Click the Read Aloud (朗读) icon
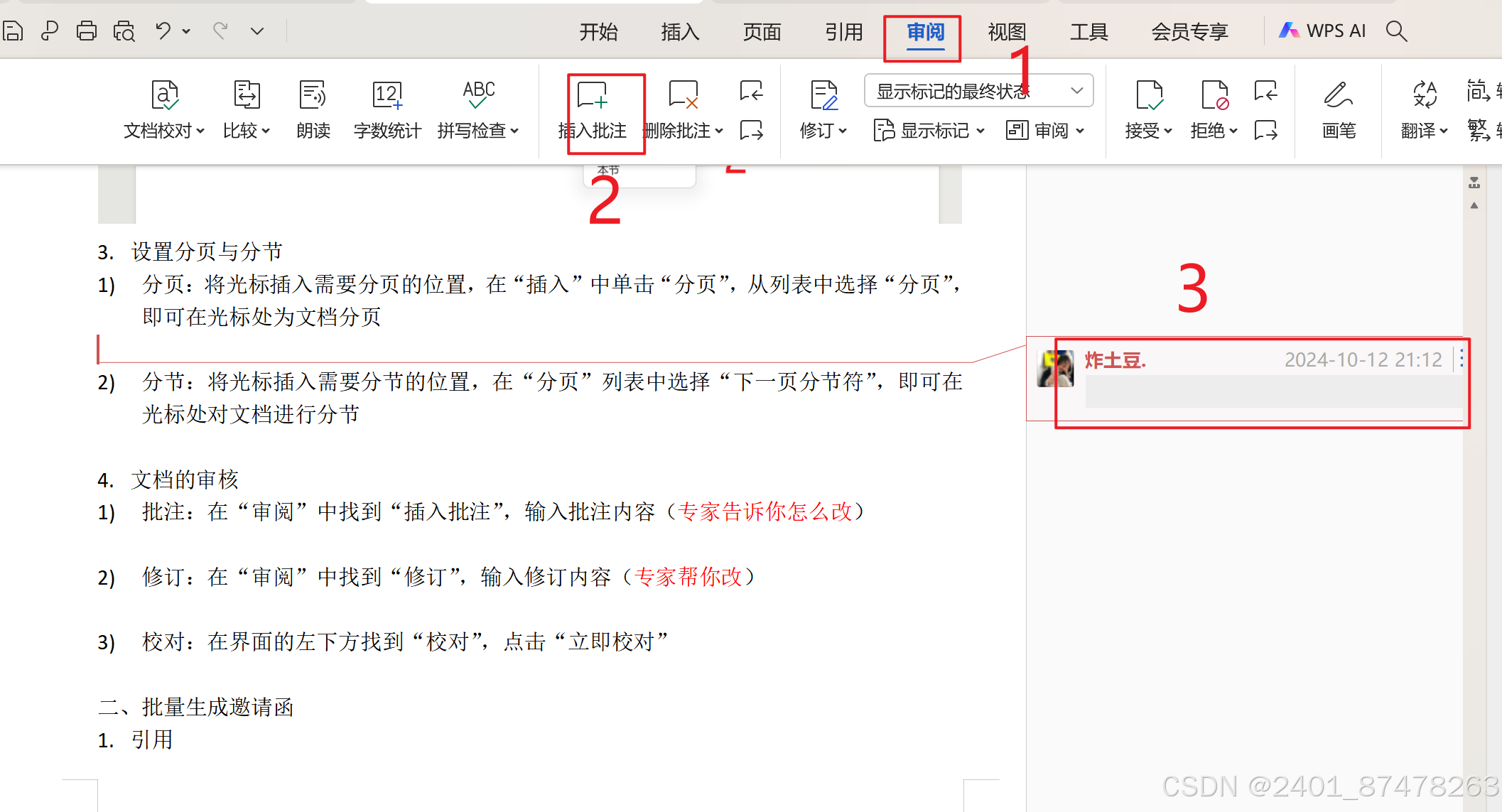 coord(313,96)
